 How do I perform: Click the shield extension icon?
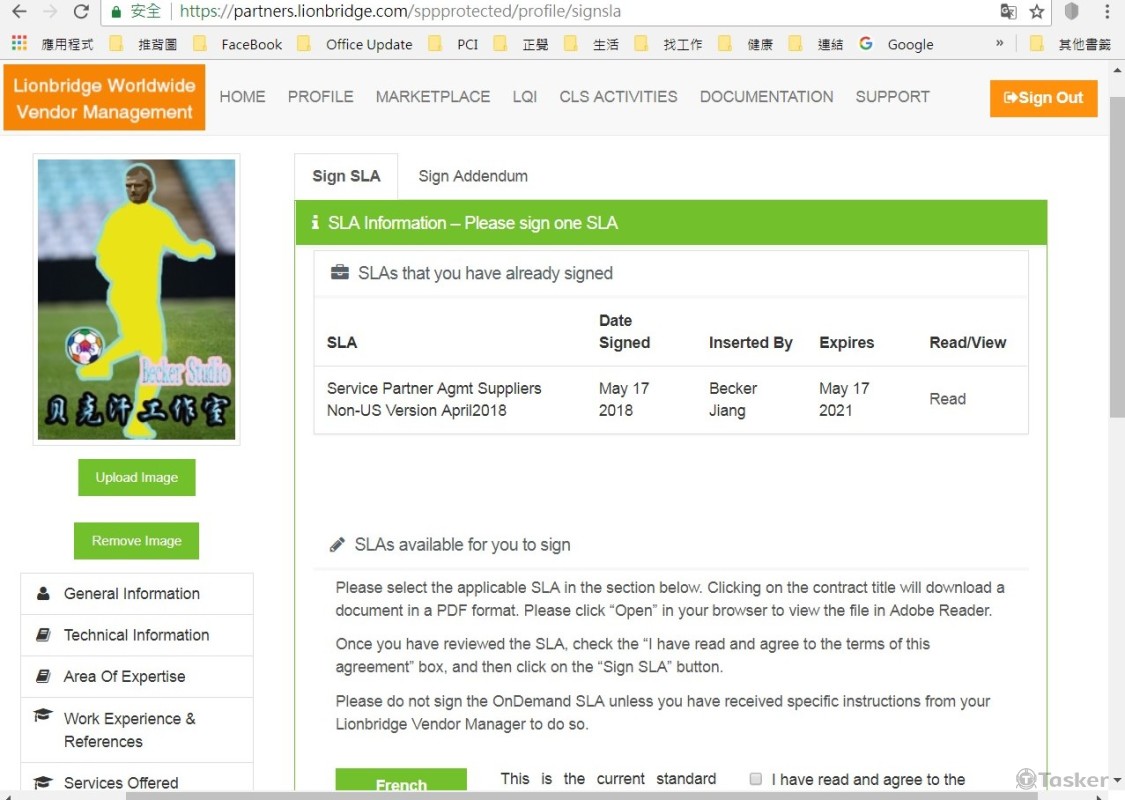click(x=1071, y=12)
